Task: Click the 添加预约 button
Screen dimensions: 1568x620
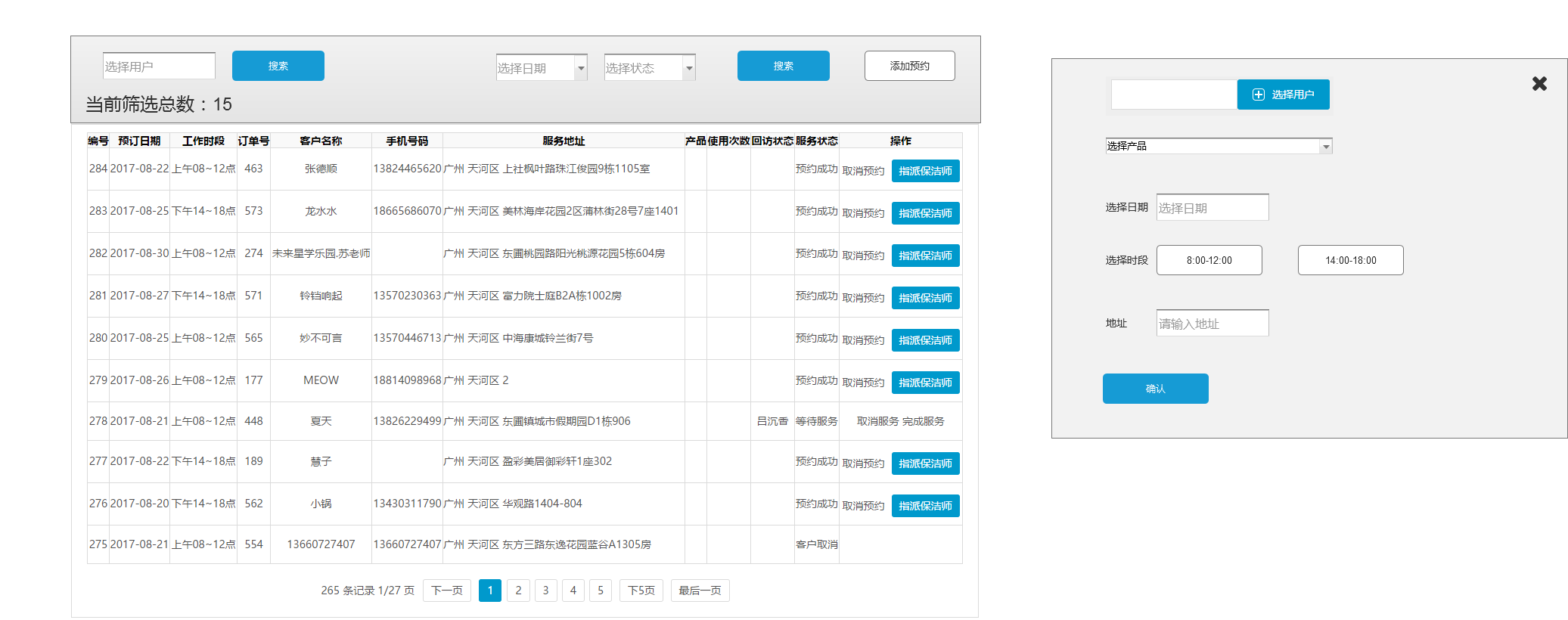Action: (x=909, y=66)
